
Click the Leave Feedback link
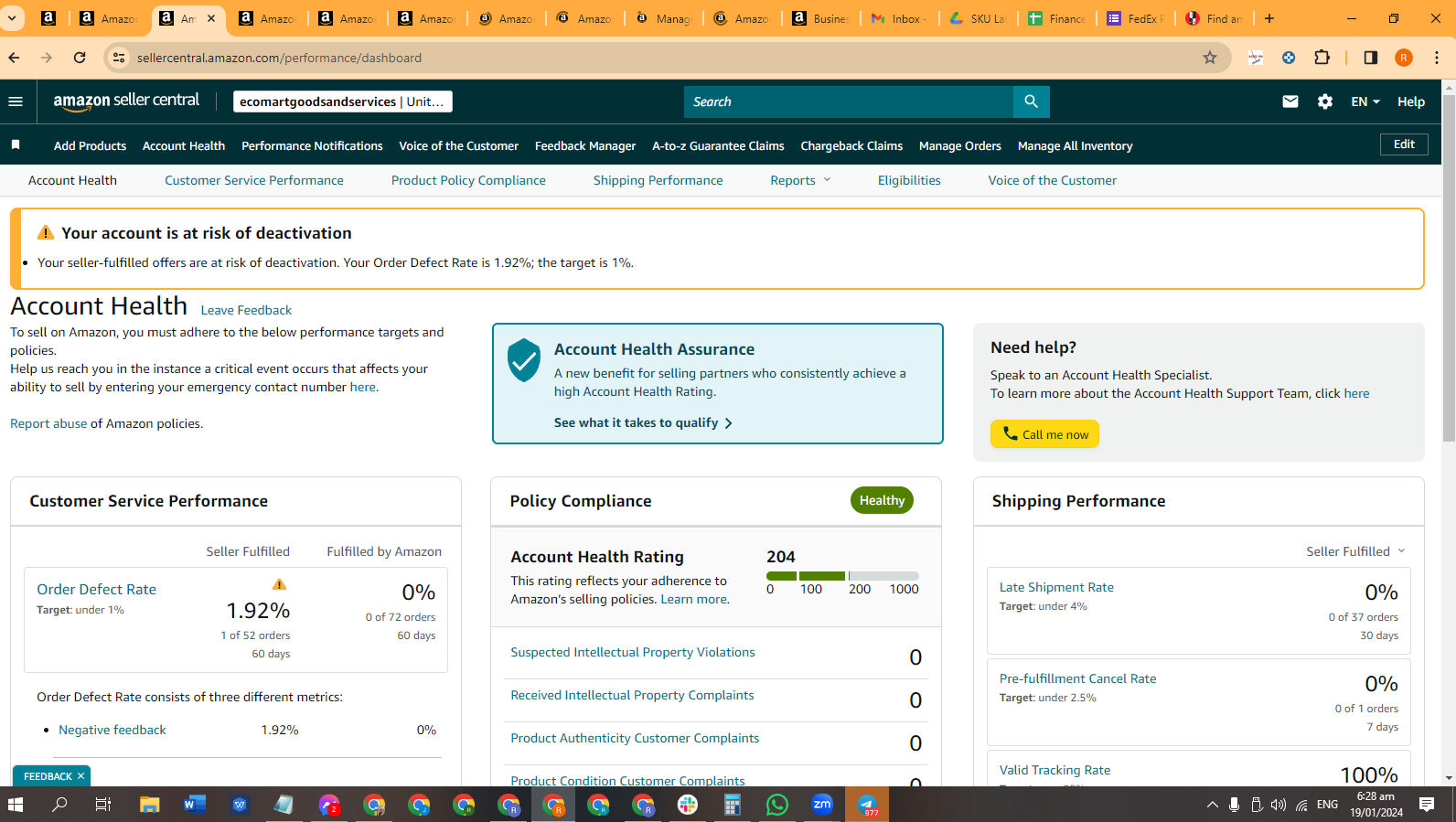(246, 310)
